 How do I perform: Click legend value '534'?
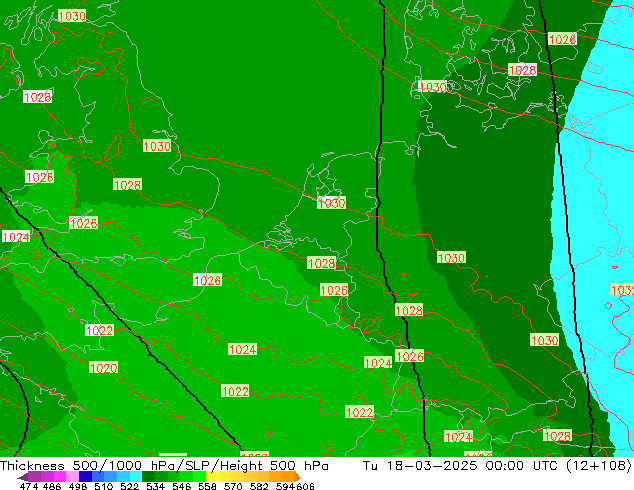[x=155, y=486]
